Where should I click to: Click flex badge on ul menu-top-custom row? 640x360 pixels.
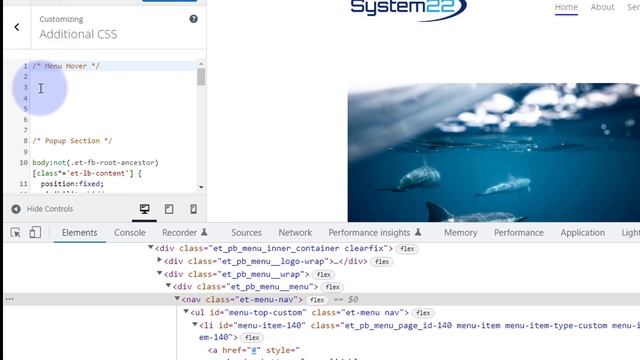(423, 313)
